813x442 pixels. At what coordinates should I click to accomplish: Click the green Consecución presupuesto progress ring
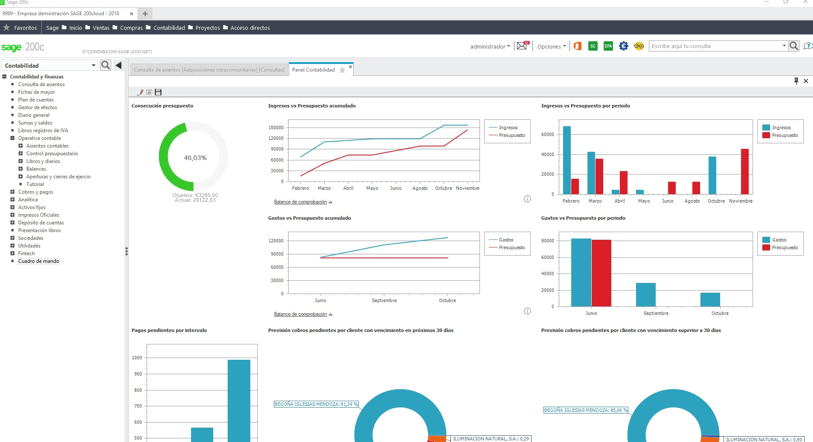[193, 157]
